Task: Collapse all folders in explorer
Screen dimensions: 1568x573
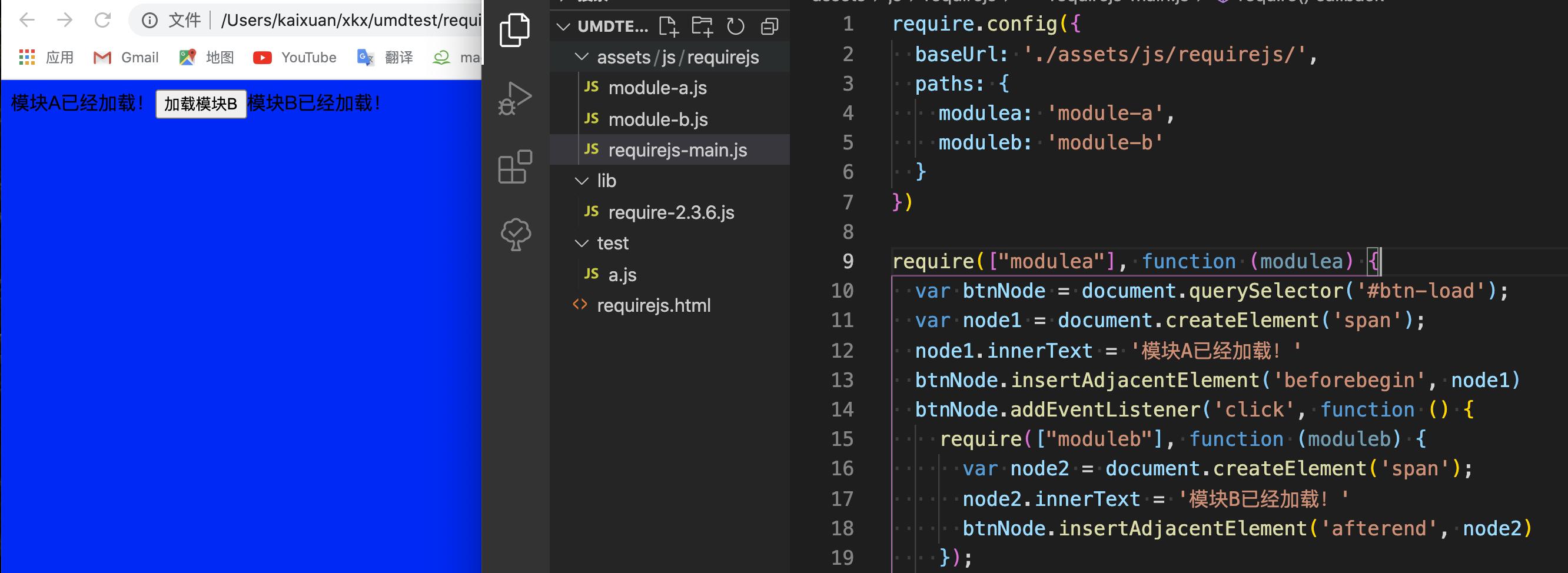Action: (769, 26)
